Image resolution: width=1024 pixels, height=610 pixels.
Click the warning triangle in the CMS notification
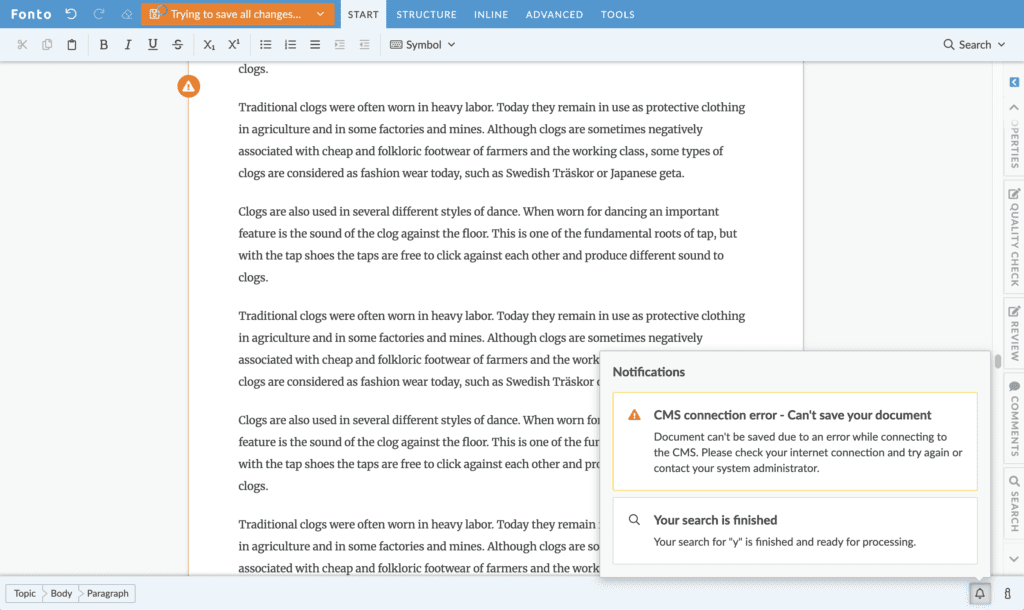(634, 415)
